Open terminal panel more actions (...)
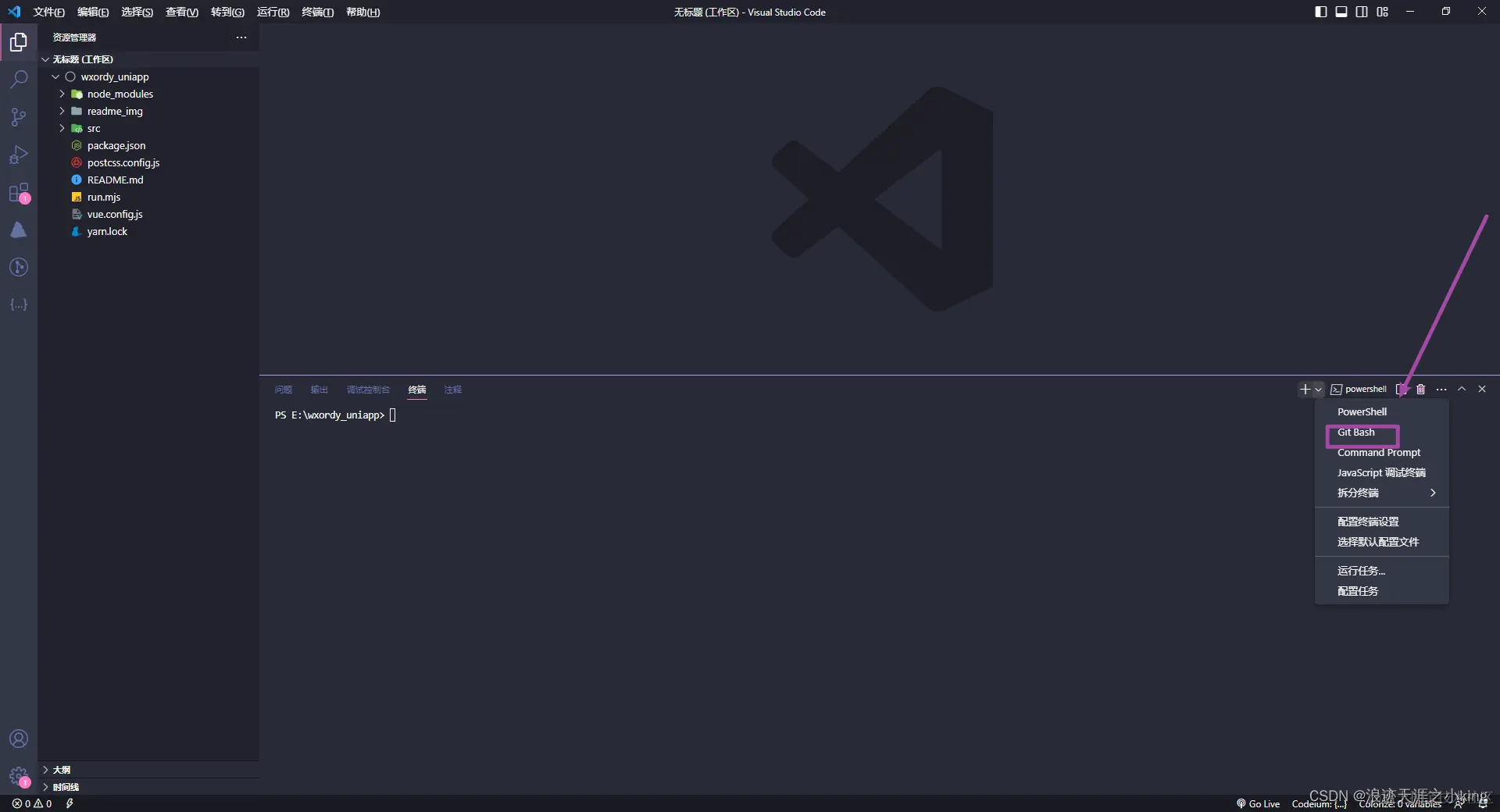Image resolution: width=1500 pixels, height=812 pixels. [x=1441, y=389]
